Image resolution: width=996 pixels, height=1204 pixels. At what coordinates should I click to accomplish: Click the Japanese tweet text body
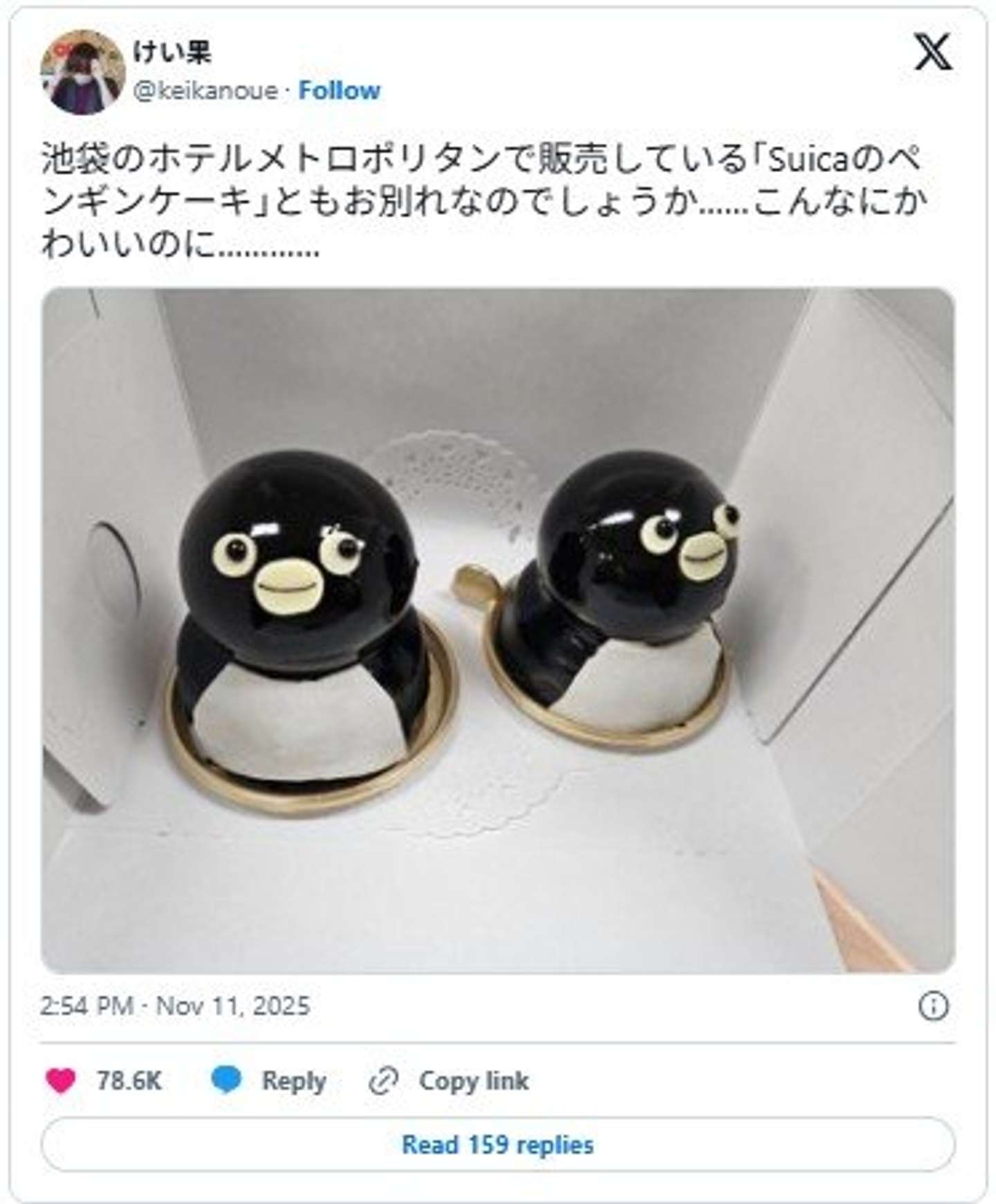click(482, 201)
